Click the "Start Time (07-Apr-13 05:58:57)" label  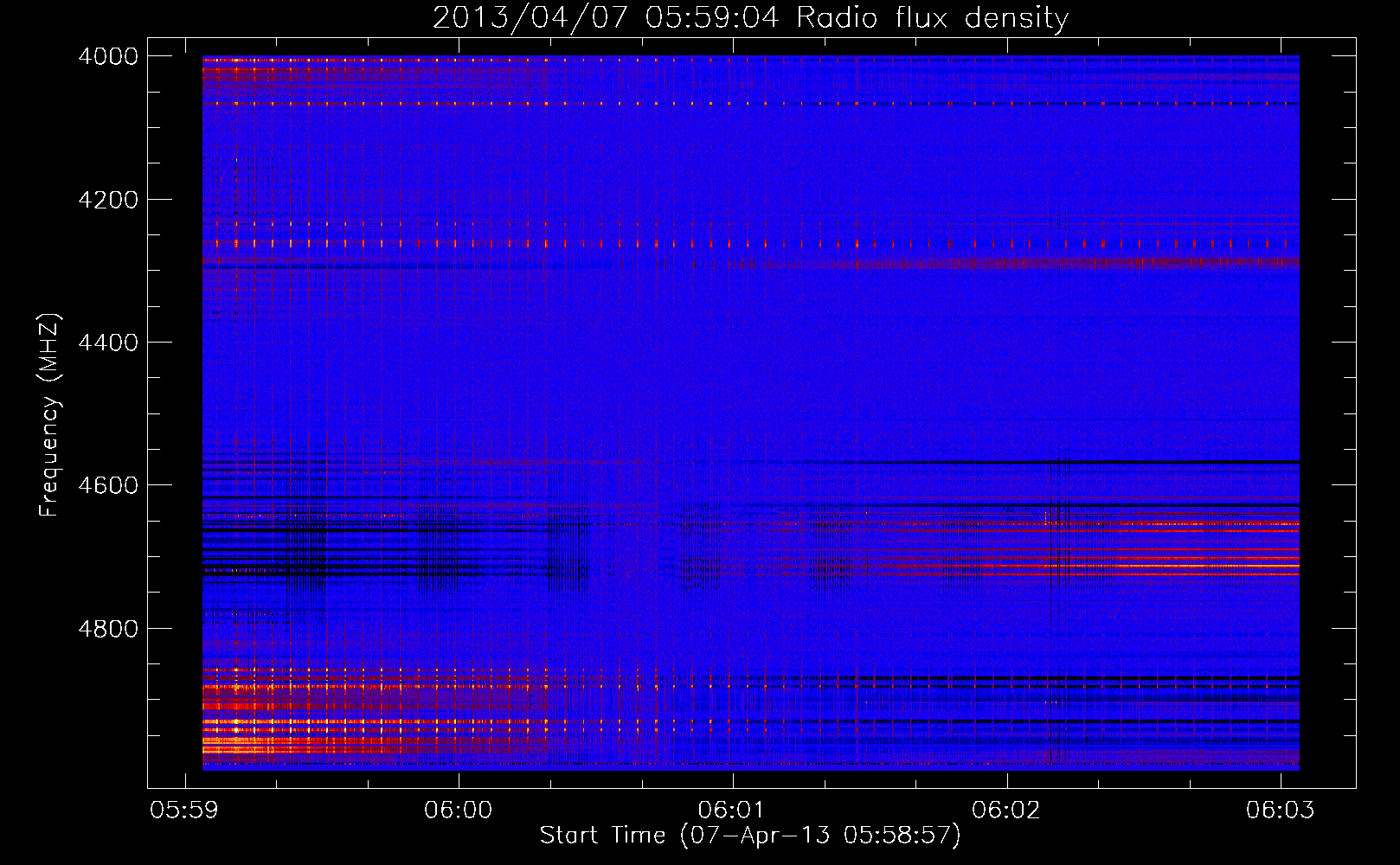click(750, 836)
